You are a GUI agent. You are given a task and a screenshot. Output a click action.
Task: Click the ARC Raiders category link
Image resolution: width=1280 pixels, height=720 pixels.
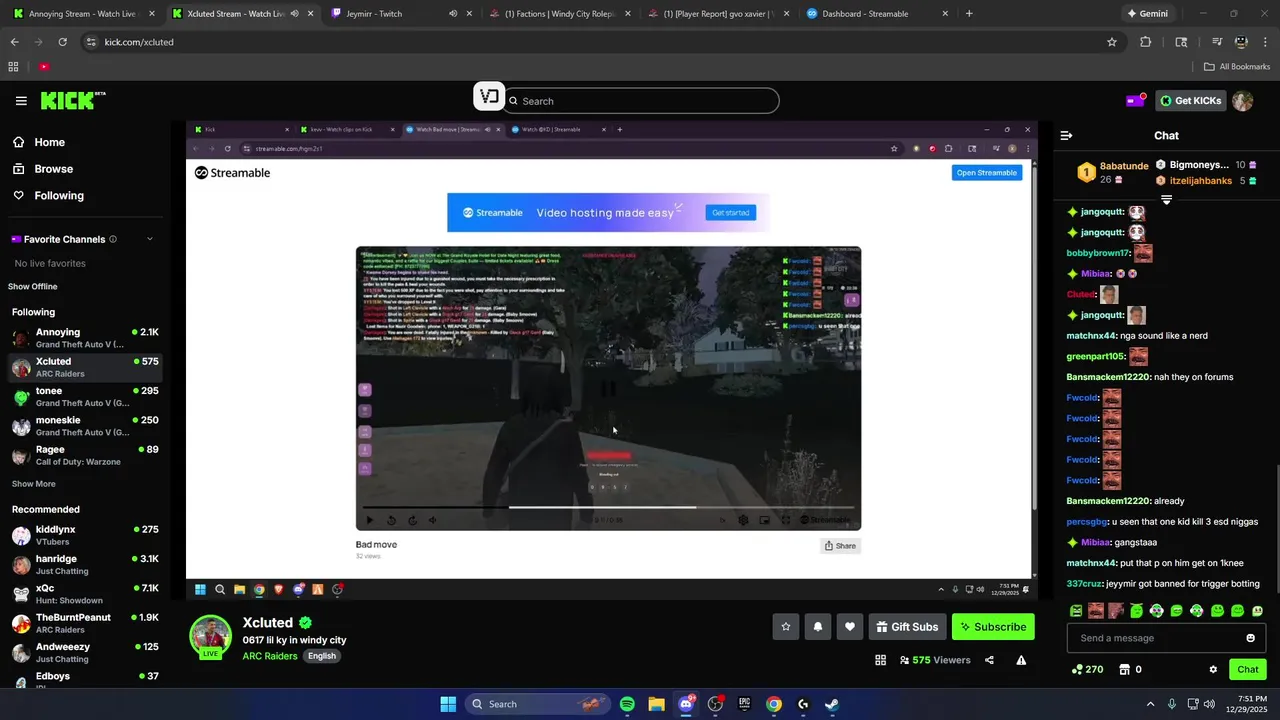[269, 656]
